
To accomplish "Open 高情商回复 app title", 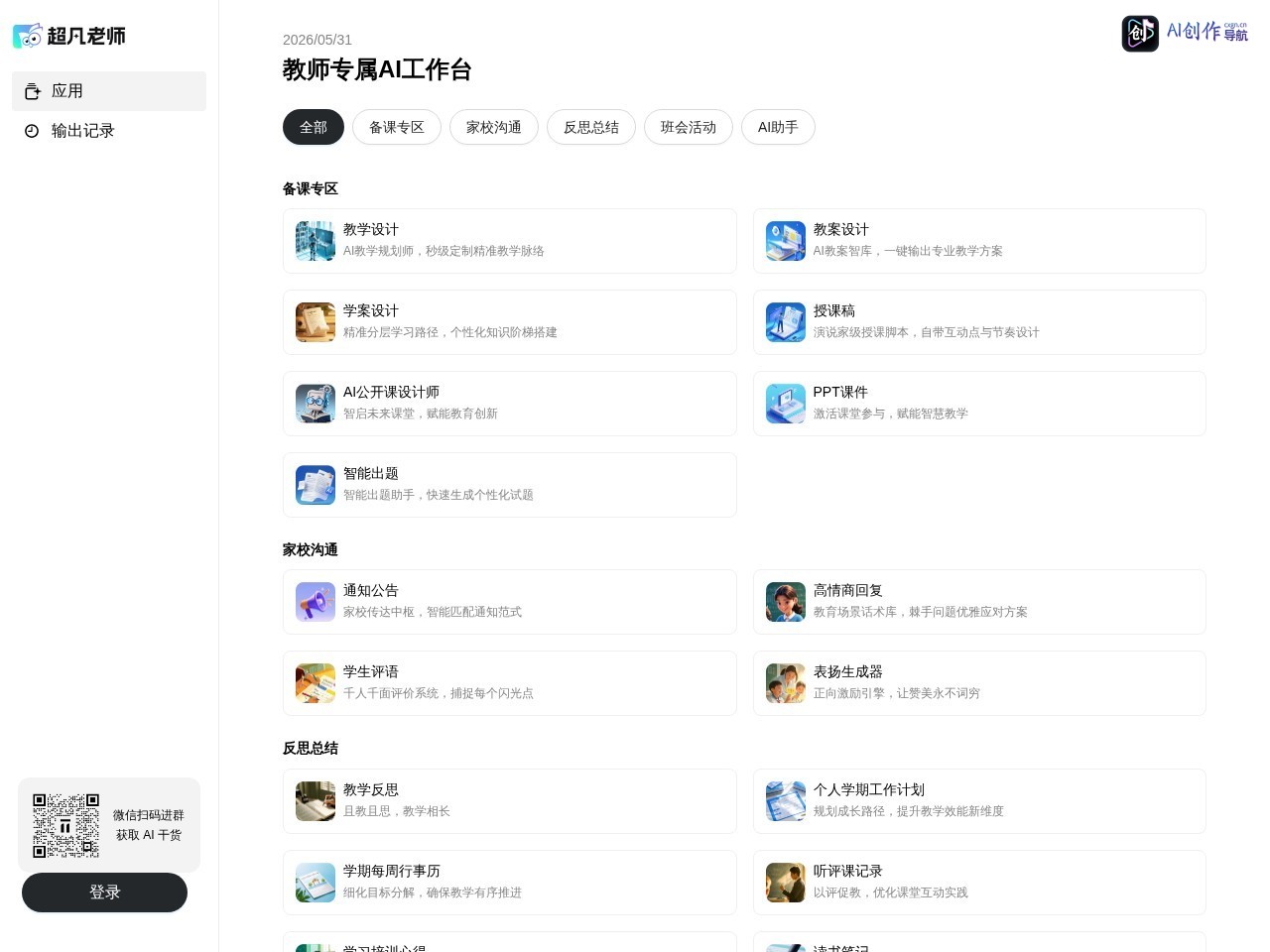I will [x=848, y=590].
